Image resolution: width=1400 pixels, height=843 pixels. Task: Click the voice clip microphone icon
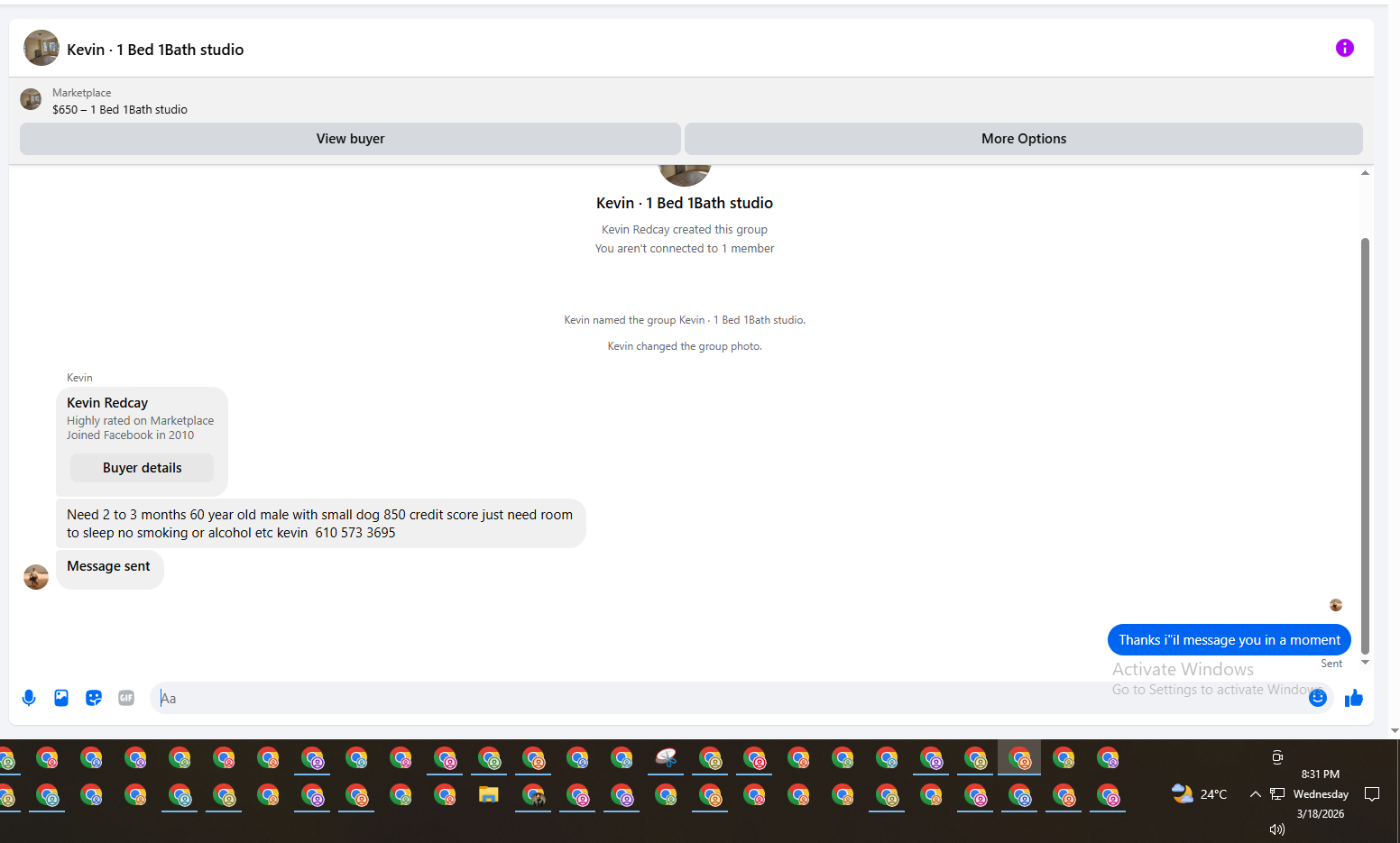tap(29, 698)
